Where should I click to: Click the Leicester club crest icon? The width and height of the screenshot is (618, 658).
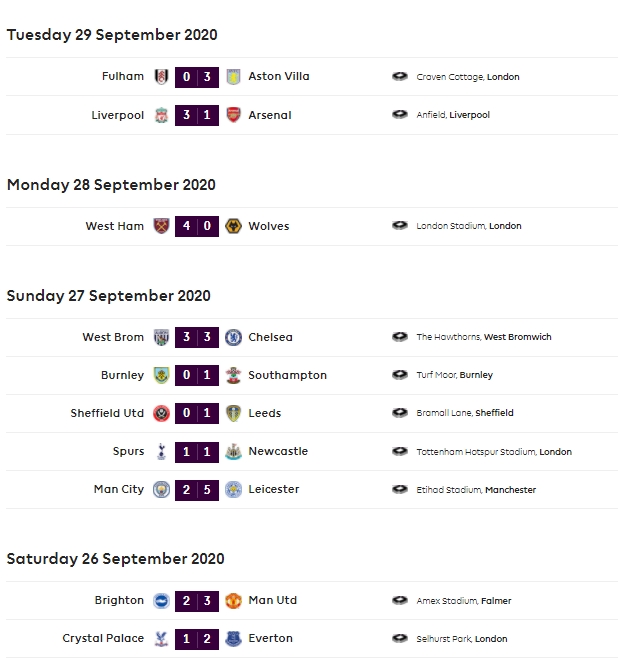233,489
